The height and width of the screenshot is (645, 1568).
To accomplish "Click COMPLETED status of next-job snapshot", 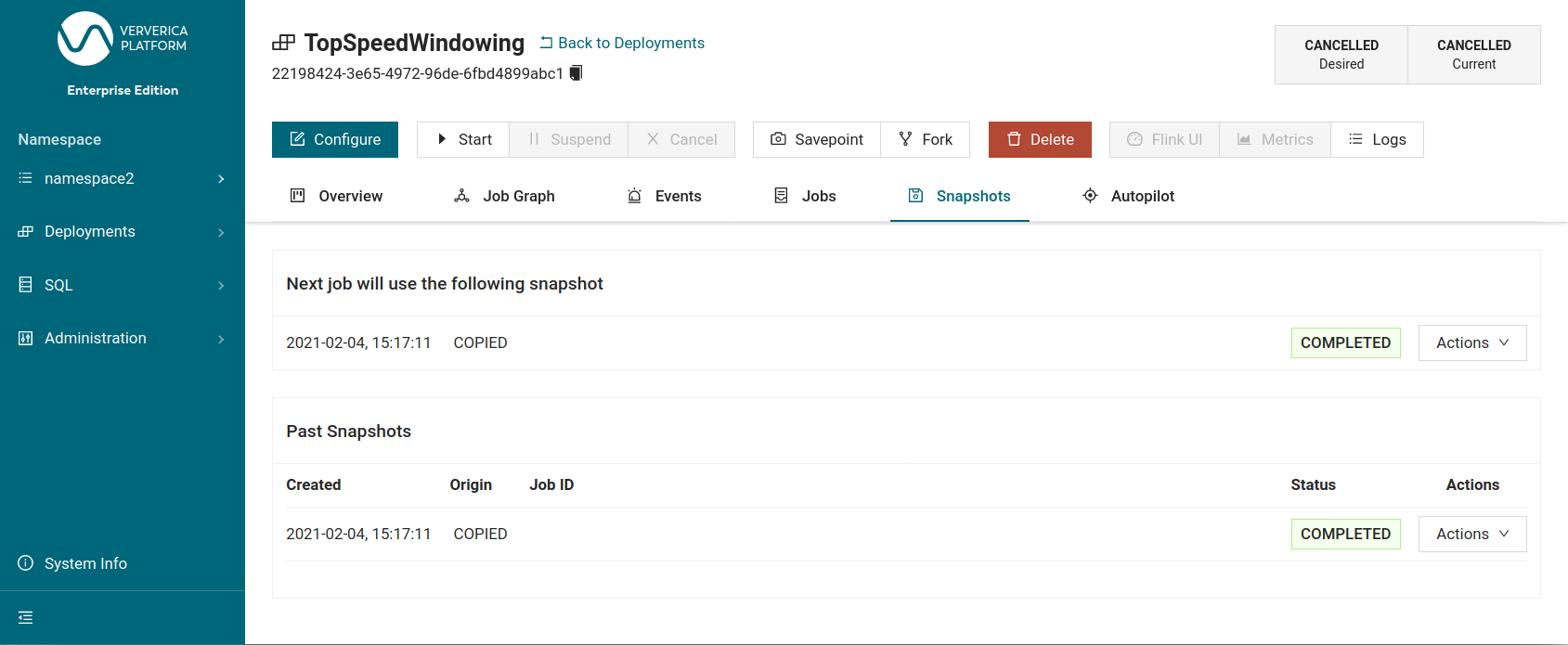I will 1346,342.
